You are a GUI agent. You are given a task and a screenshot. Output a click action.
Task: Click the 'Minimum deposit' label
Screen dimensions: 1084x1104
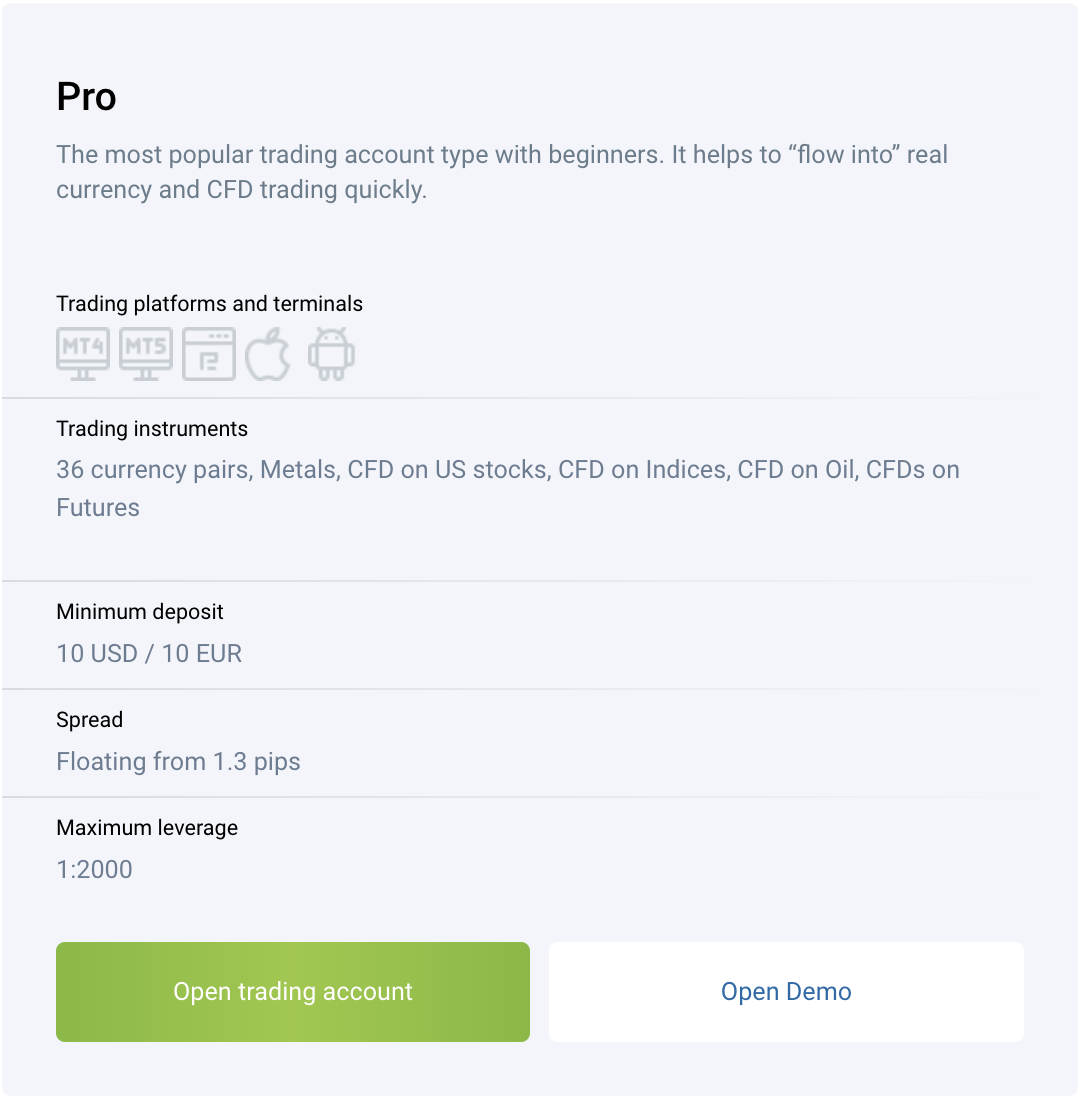[x=139, y=612]
